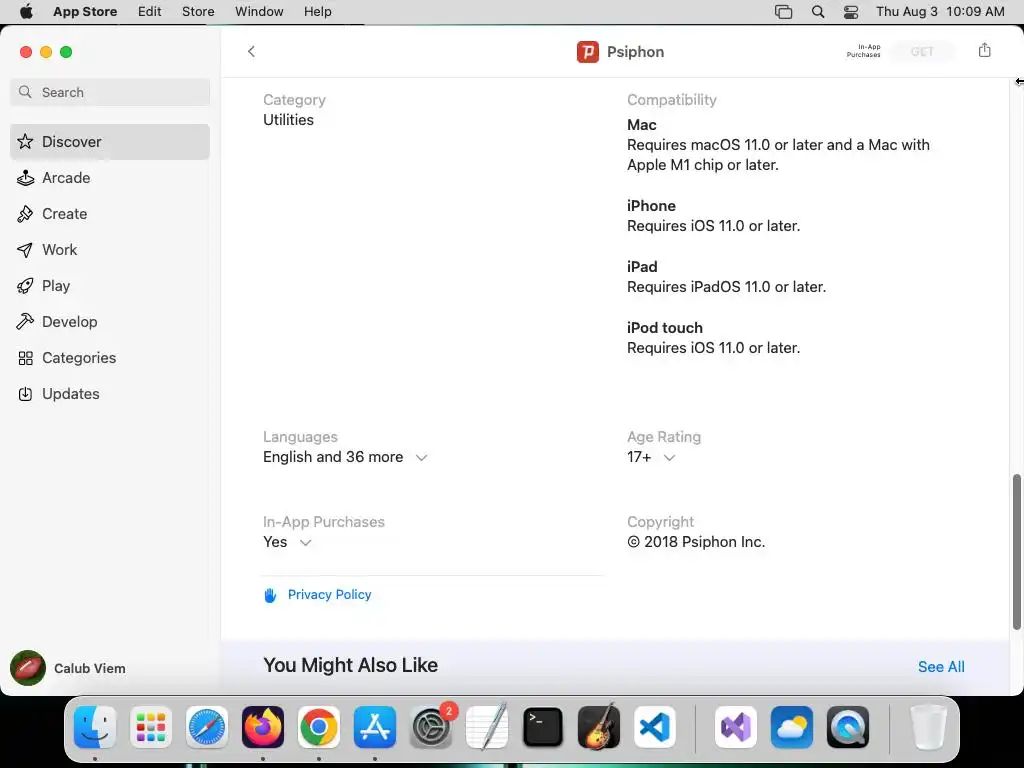
Task: Click the Arcade joystick icon
Action: coord(25,178)
